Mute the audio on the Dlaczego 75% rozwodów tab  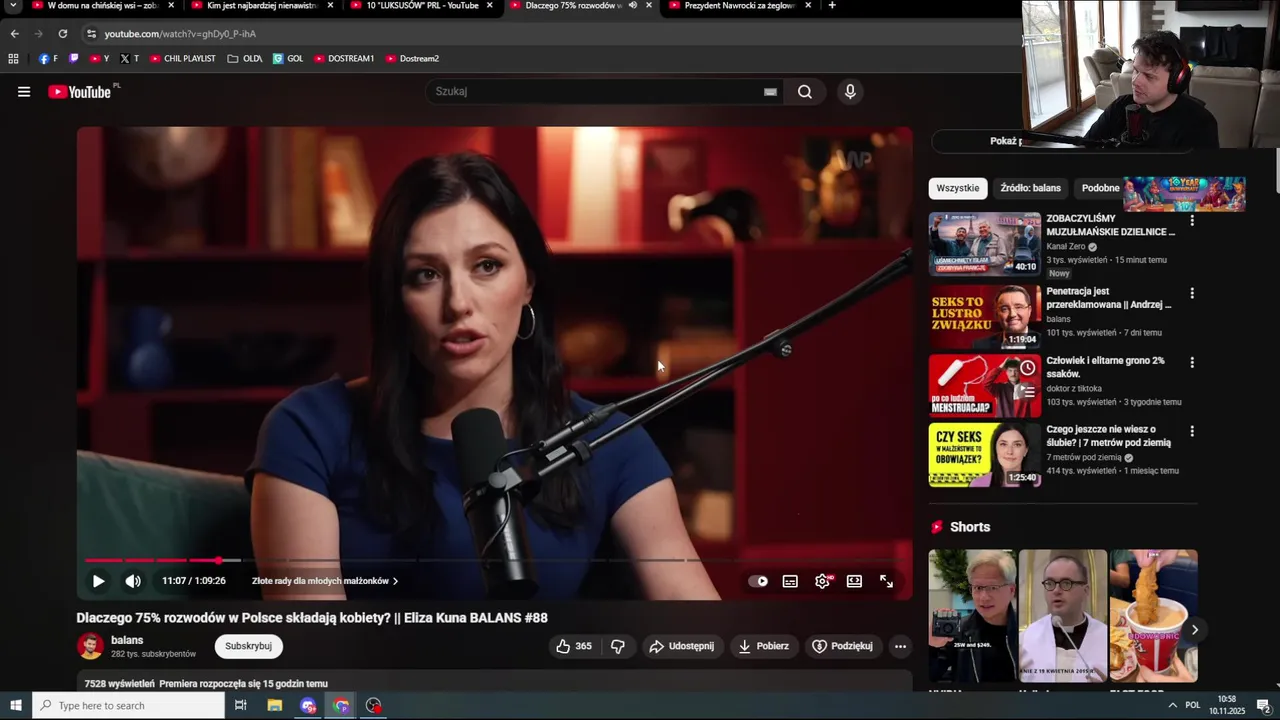pyautogui.click(x=633, y=5)
